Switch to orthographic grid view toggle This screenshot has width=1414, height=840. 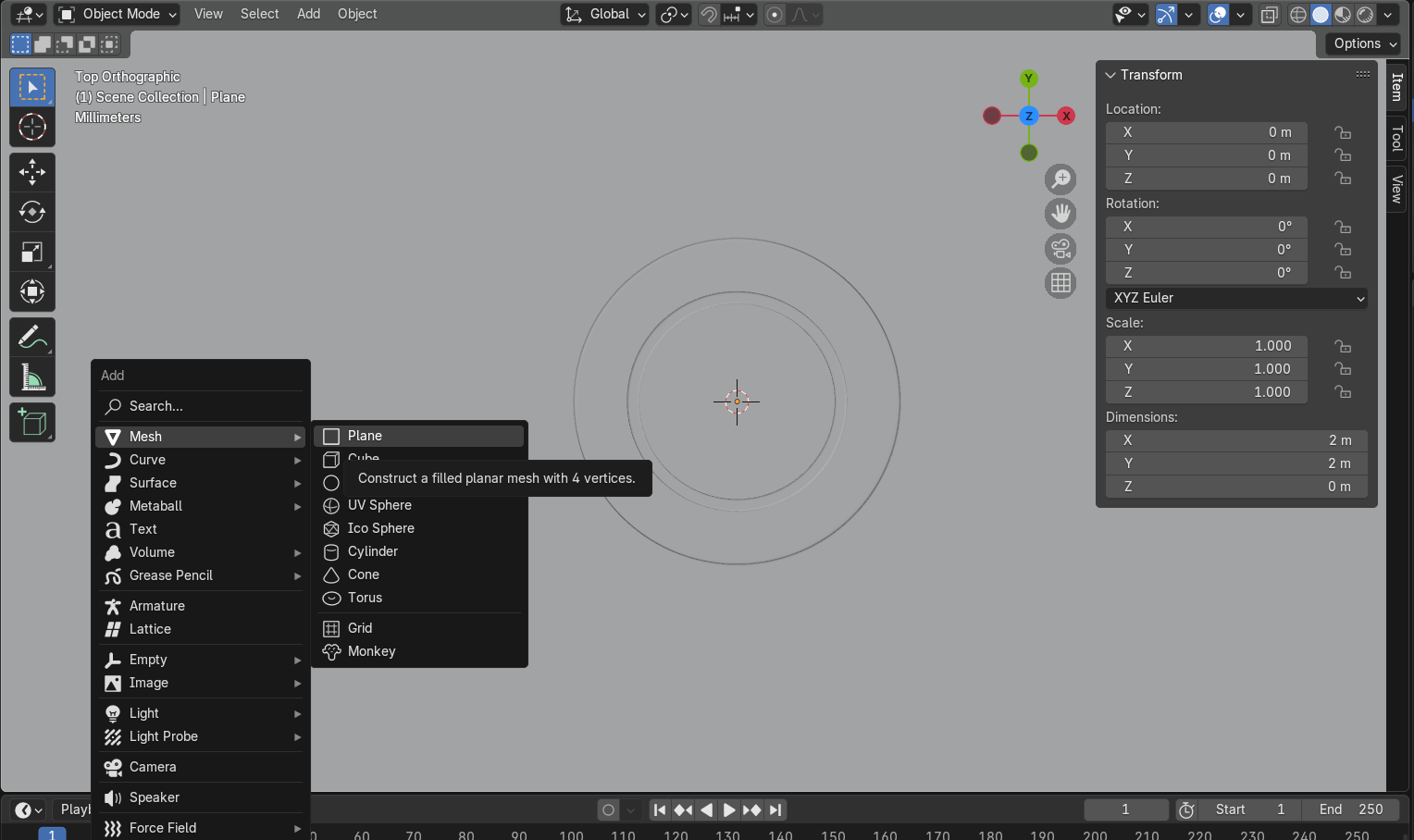coord(1060,283)
